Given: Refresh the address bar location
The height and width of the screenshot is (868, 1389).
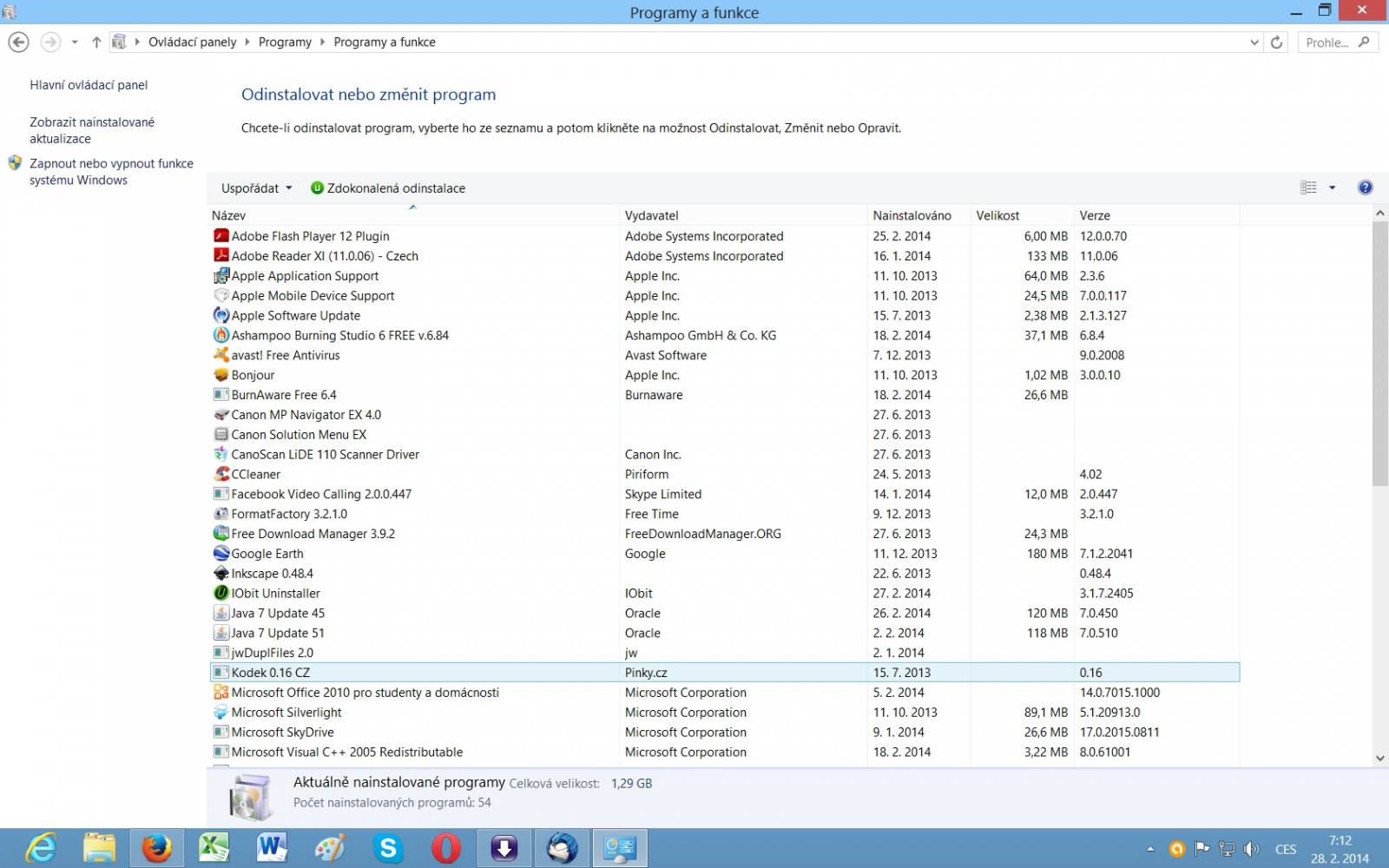Looking at the screenshot, I should click(x=1276, y=42).
